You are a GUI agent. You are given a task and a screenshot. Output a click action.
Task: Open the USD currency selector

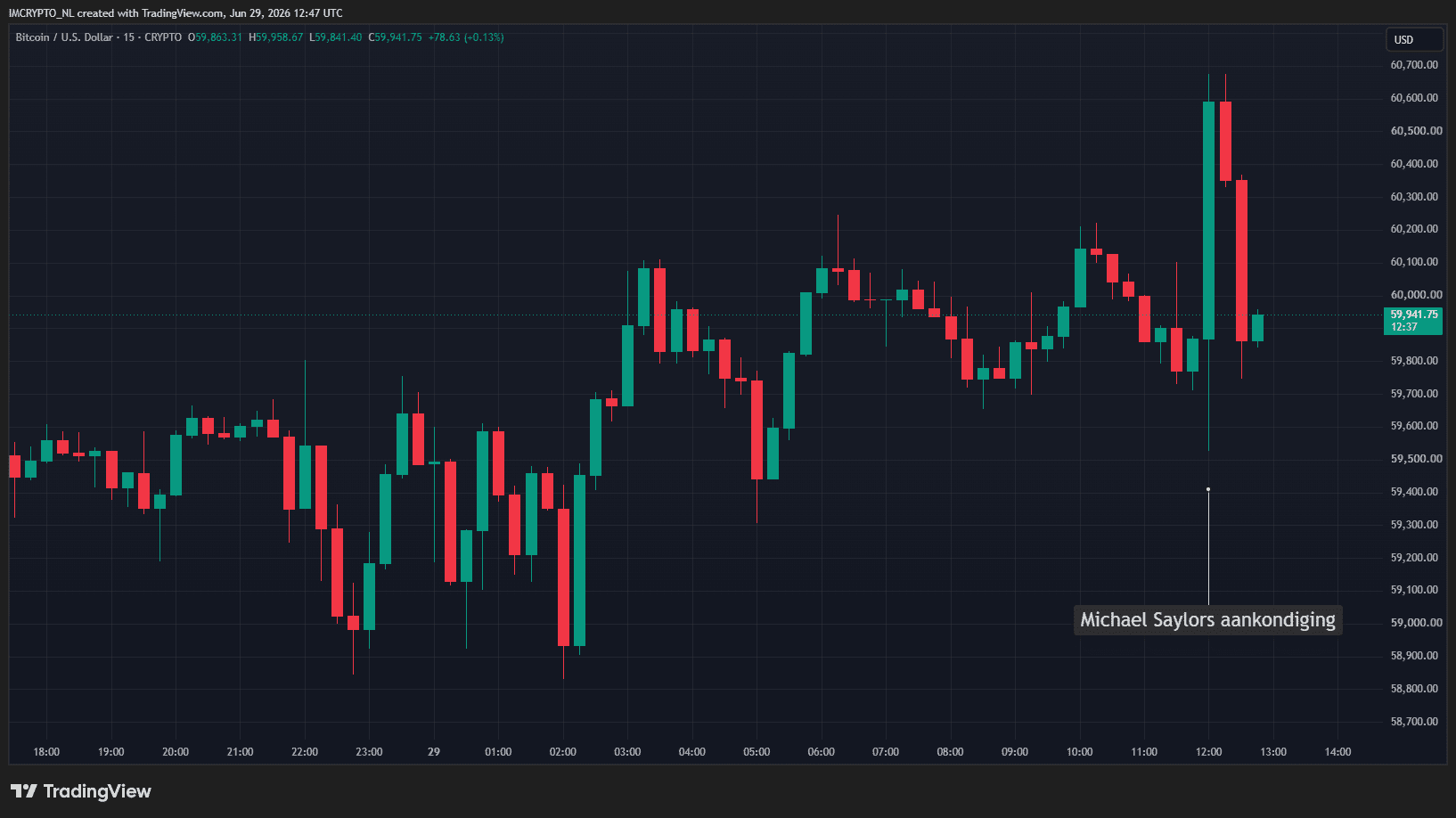1414,40
